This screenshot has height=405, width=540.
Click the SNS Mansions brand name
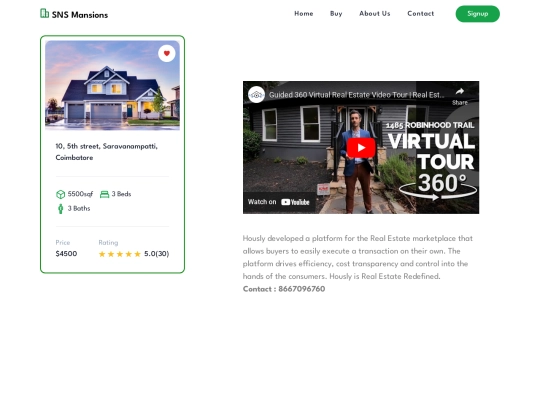point(80,15)
